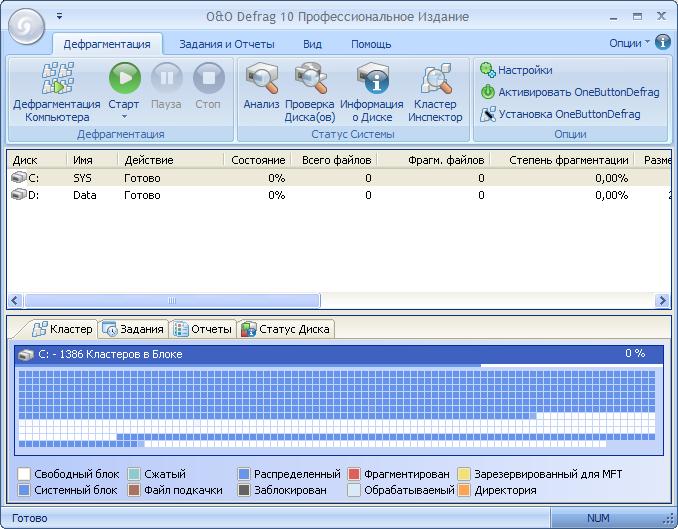Viewport: 678px width, 529px height.
Task: Click the O&O Defrag round application orb
Action: 26,26
